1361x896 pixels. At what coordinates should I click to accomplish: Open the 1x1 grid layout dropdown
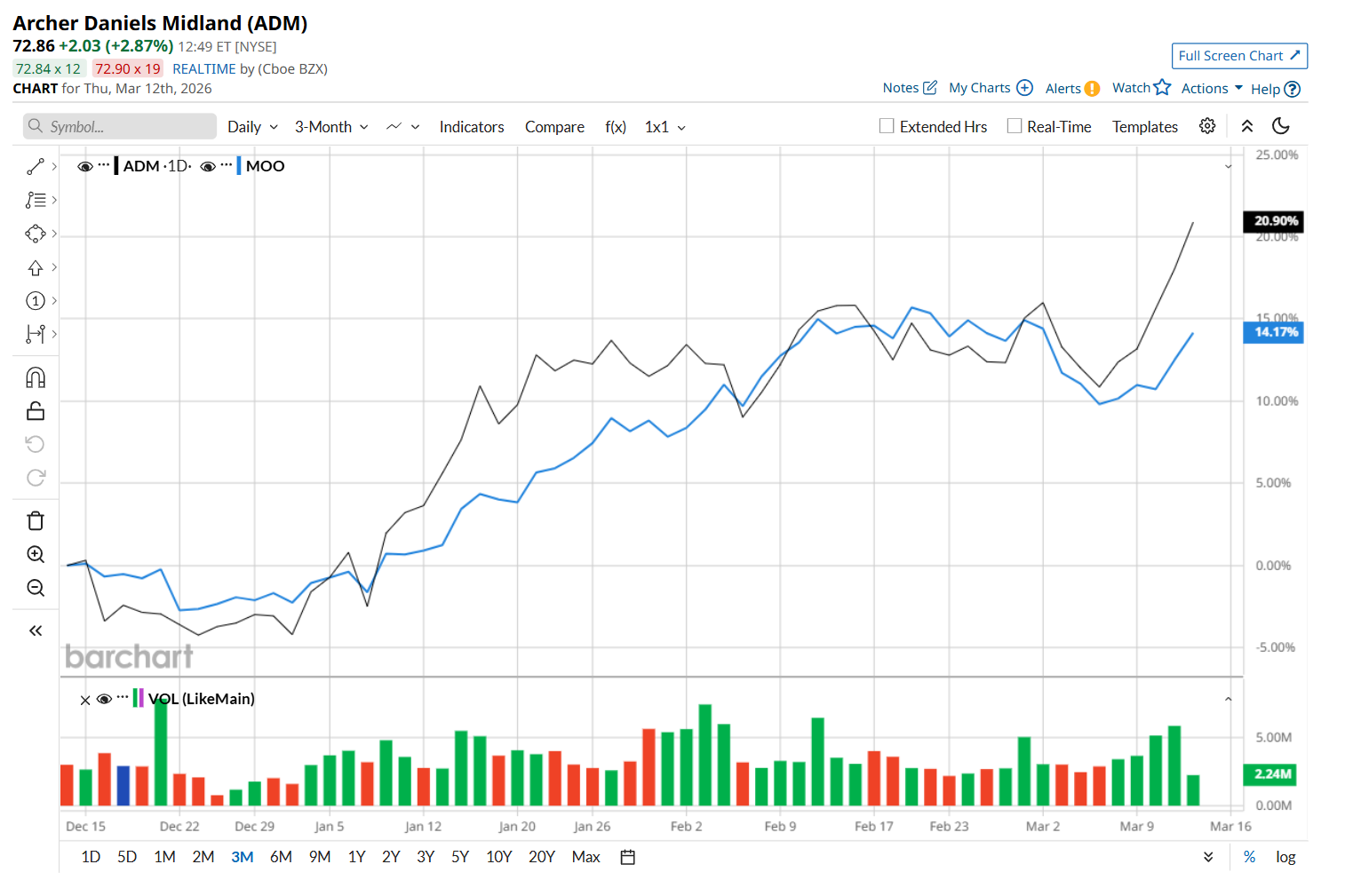pyautogui.click(x=665, y=127)
